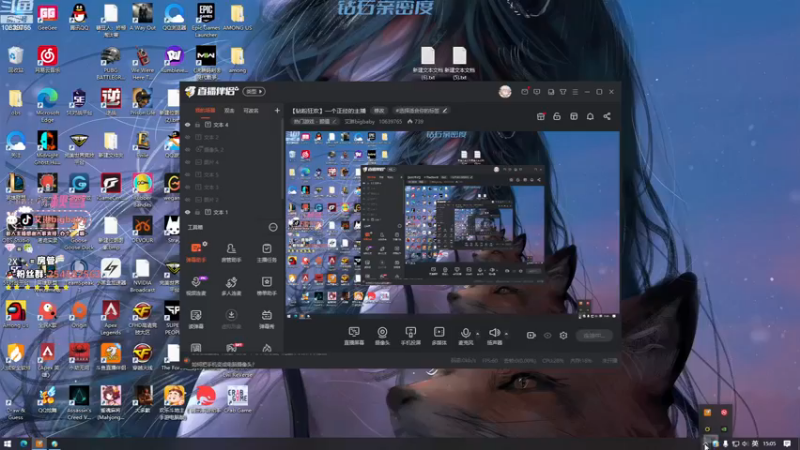Open the mode switch pill beside the logo
Screen dimensions: 800x450
(x=254, y=92)
